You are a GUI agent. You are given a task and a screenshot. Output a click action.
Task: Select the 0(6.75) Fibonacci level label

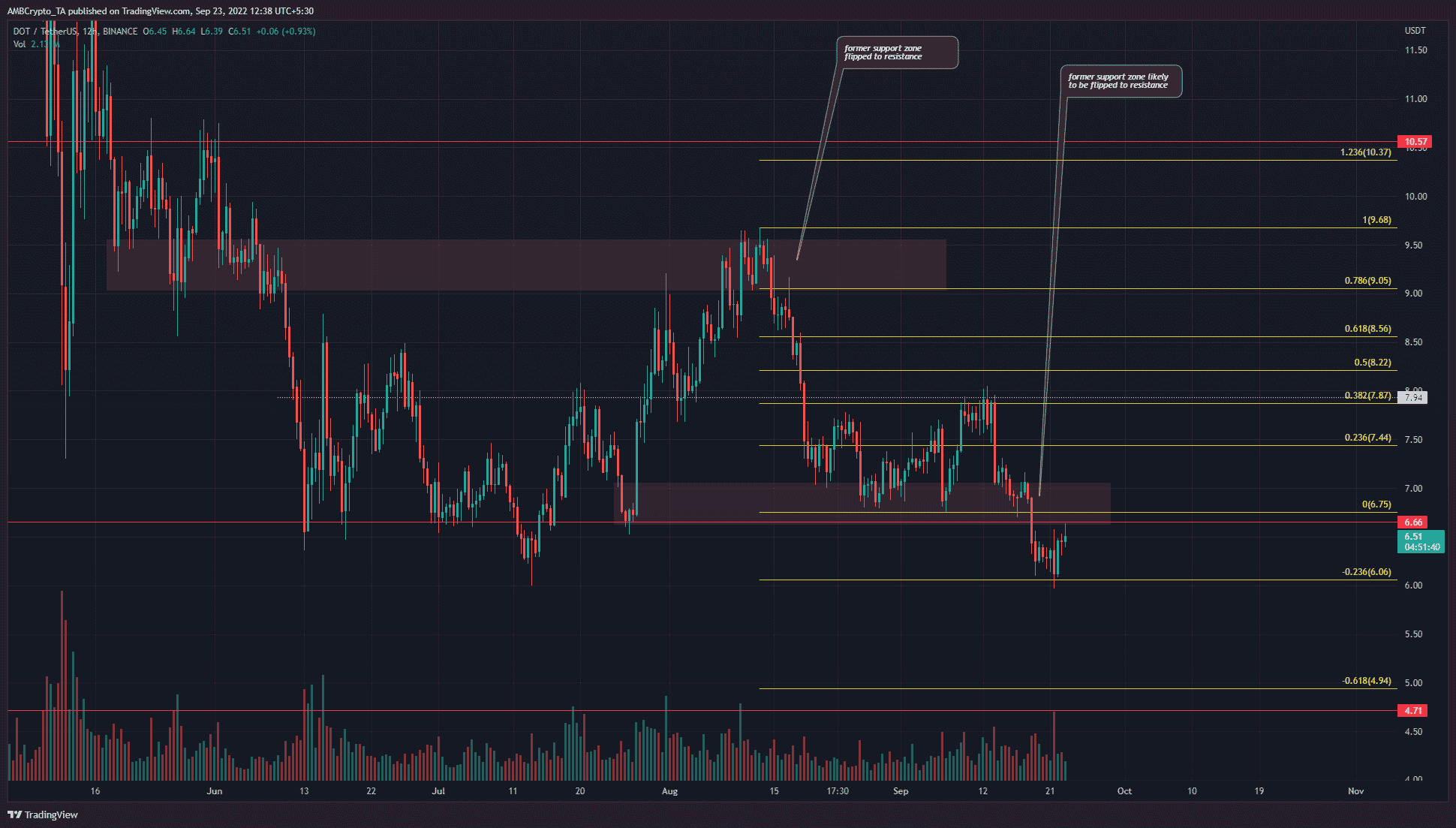tap(1376, 504)
